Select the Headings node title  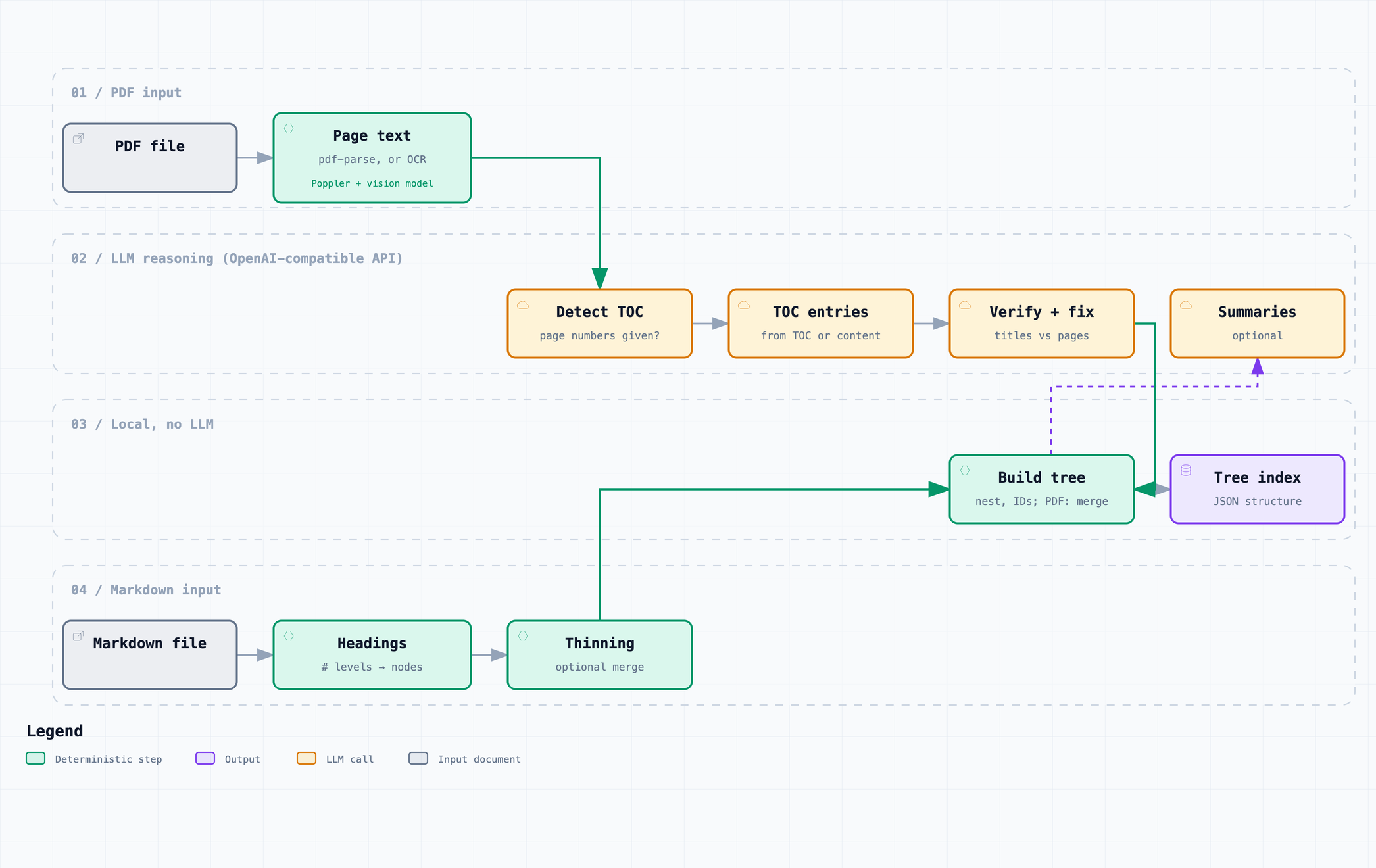372,643
